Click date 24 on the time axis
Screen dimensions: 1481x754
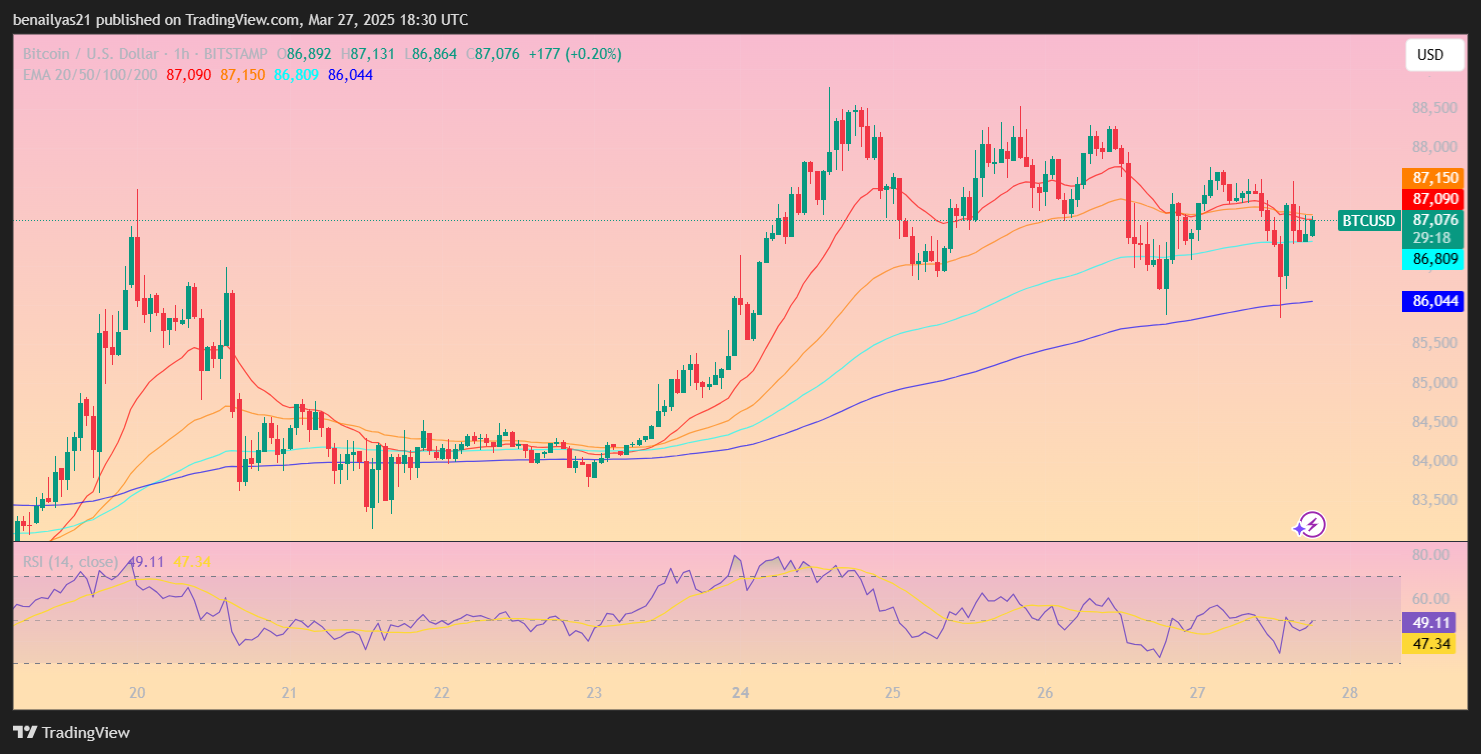pos(741,693)
